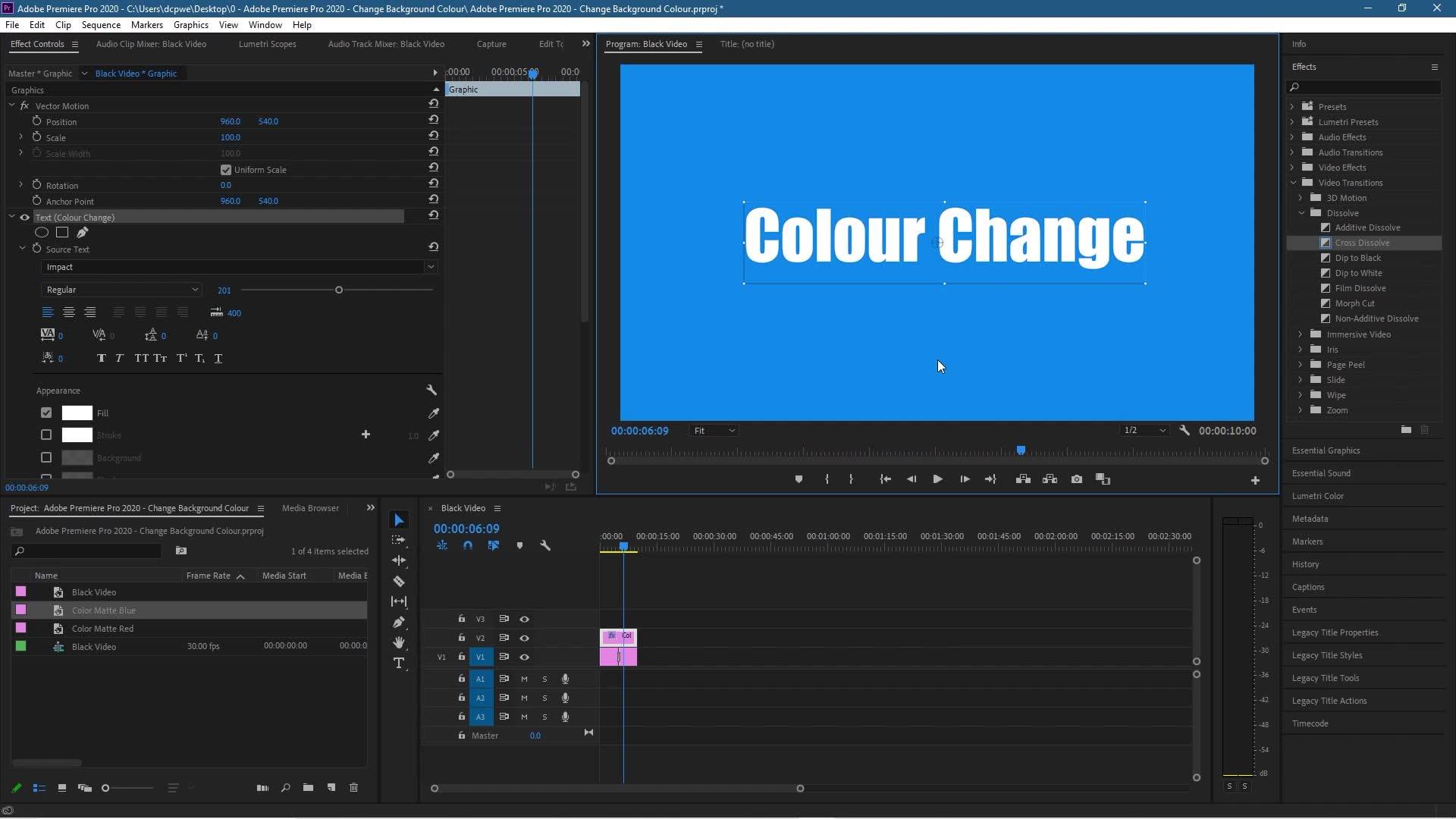Expand the Presets folder in Effects
1456x819 pixels.
pos(1292,107)
